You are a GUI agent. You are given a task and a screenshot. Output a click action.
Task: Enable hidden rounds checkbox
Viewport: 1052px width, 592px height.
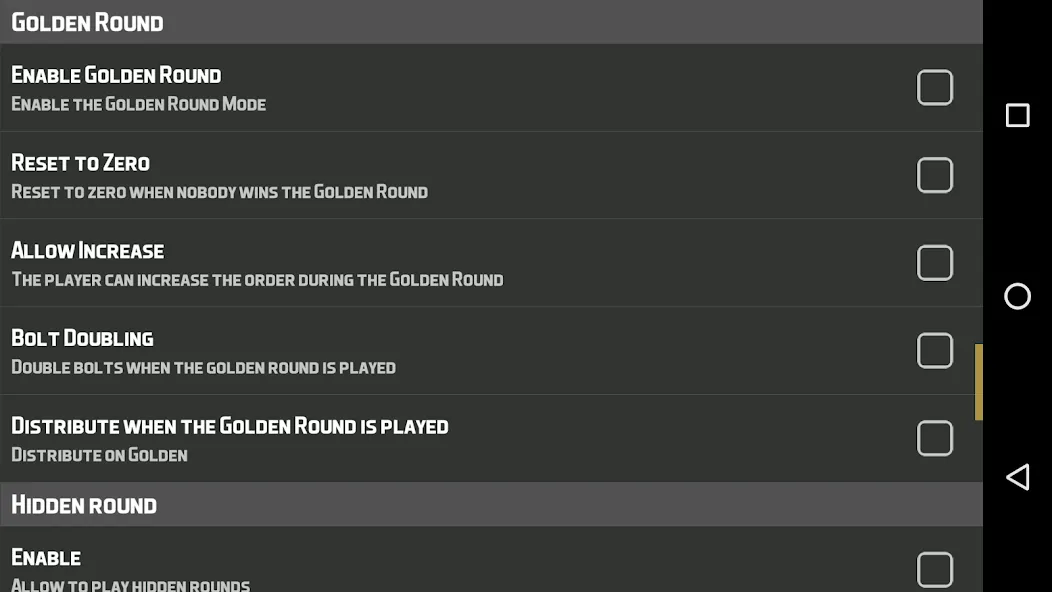(x=934, y=569)
